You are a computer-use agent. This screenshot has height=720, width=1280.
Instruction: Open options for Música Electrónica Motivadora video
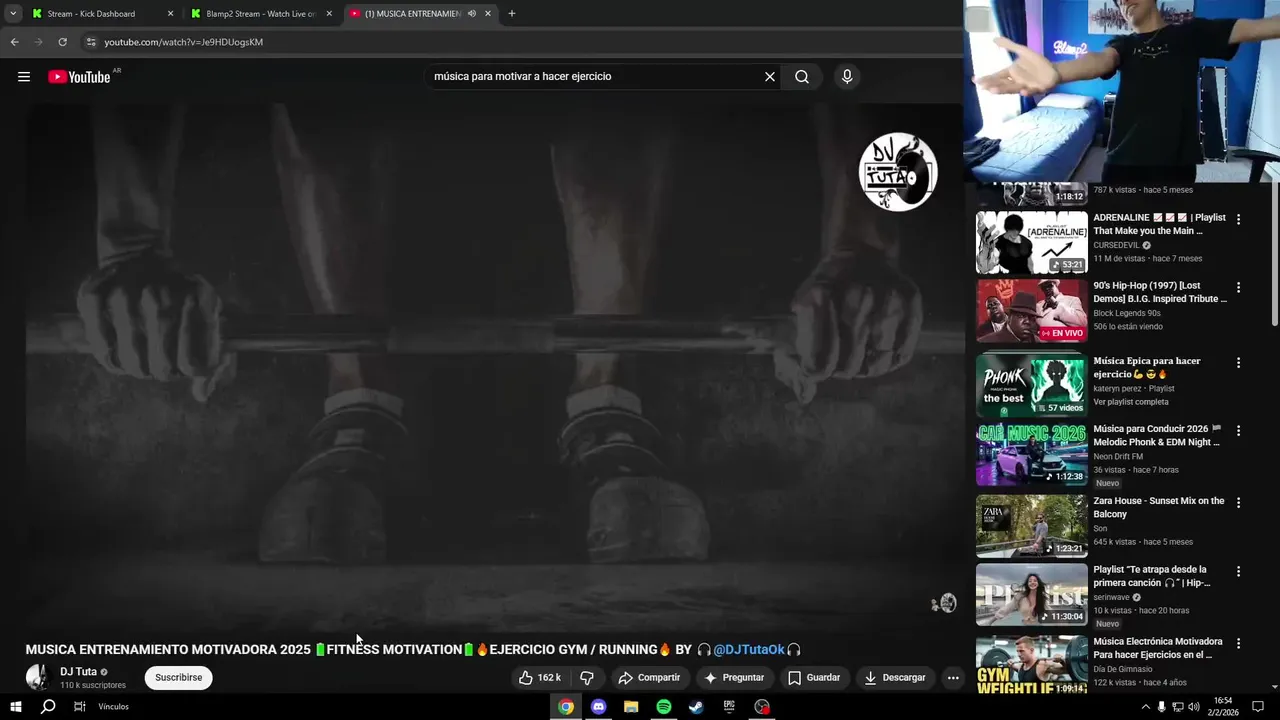1238,644
